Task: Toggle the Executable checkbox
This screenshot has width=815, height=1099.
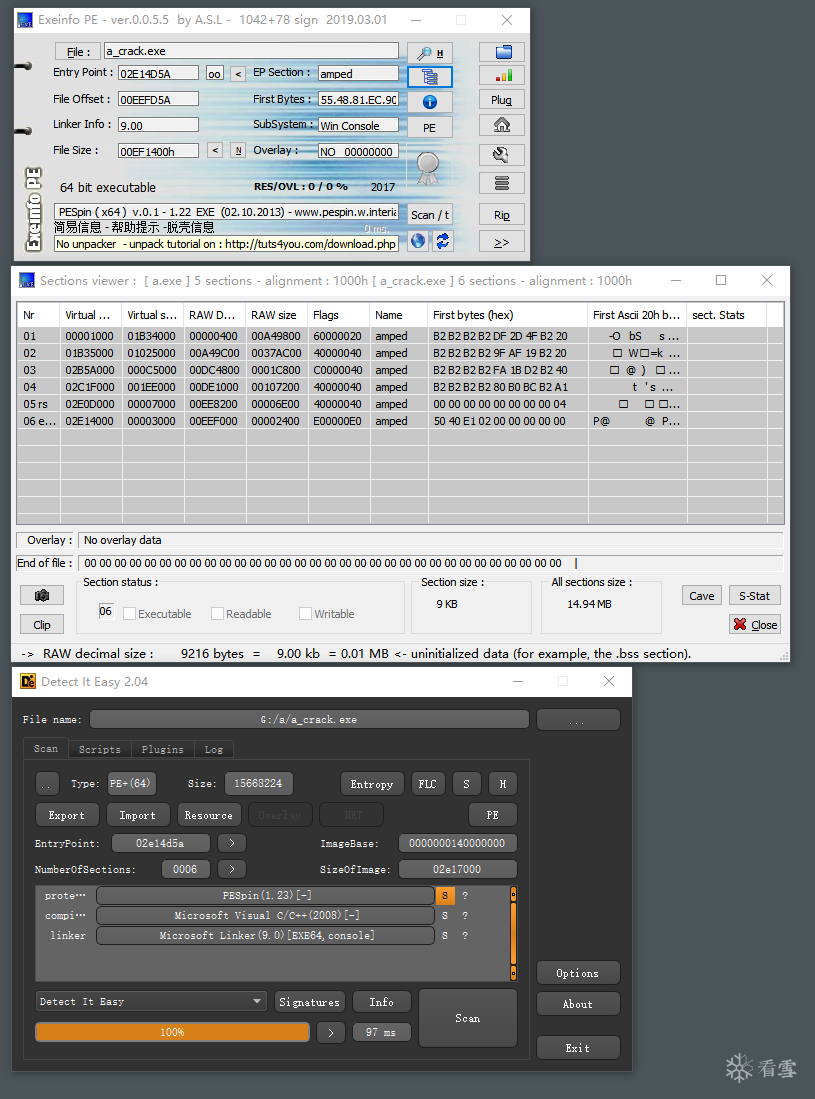Action: [x=130, y=613]
